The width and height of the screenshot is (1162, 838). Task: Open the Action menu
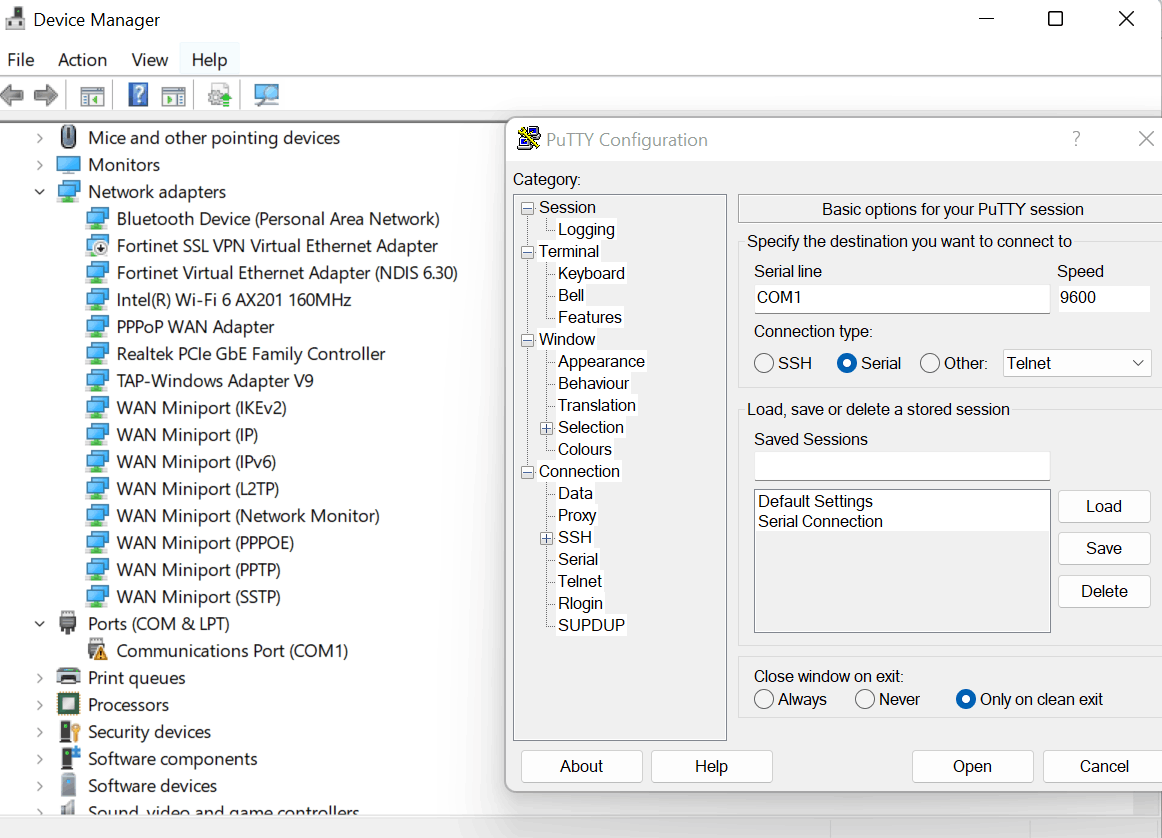[82, 60]
